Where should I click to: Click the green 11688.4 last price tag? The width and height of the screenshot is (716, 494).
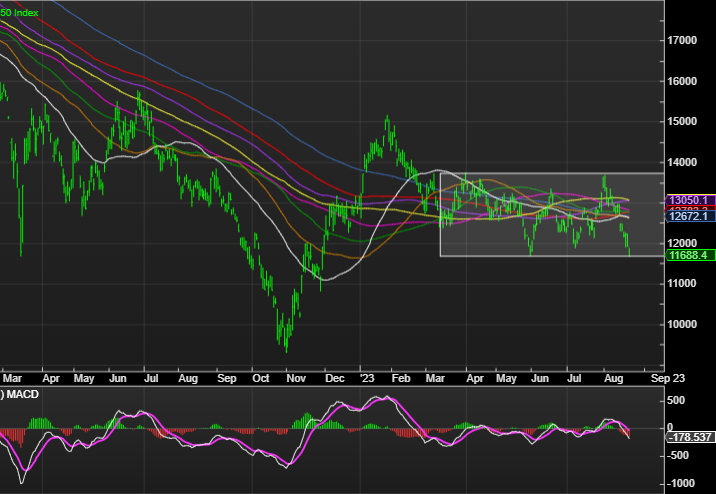(690, 255)
